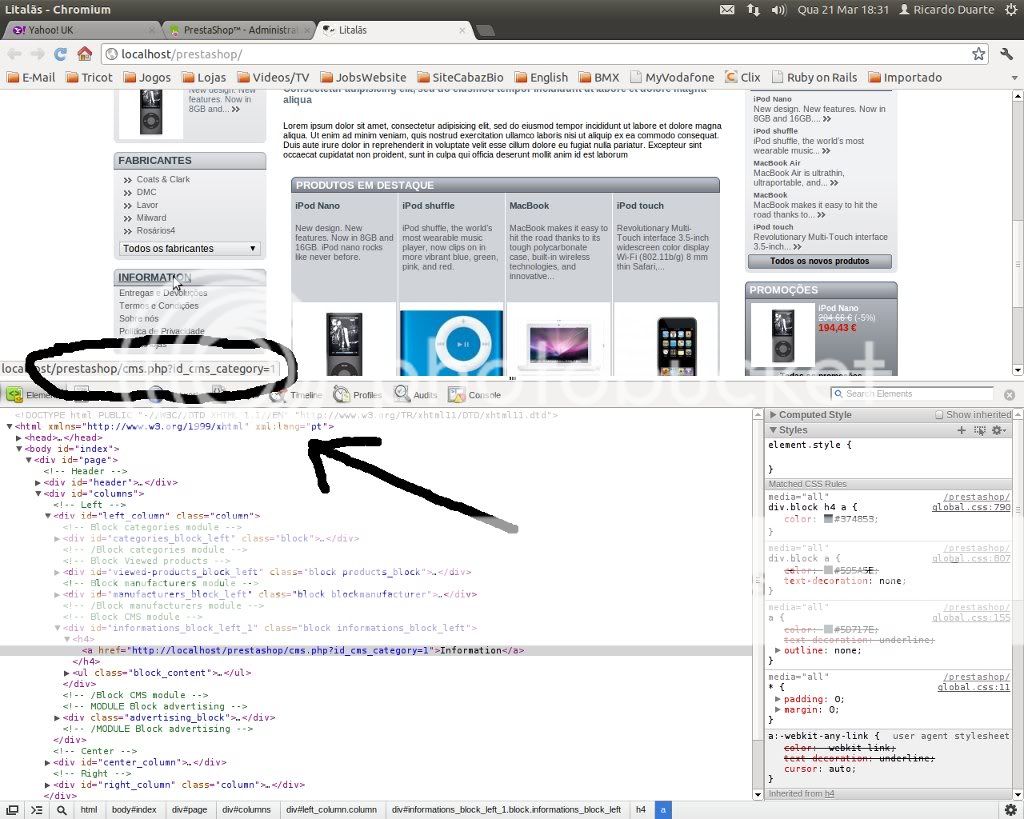
Task: Undock DevTools with the dock icon
Action: [12, 810]
